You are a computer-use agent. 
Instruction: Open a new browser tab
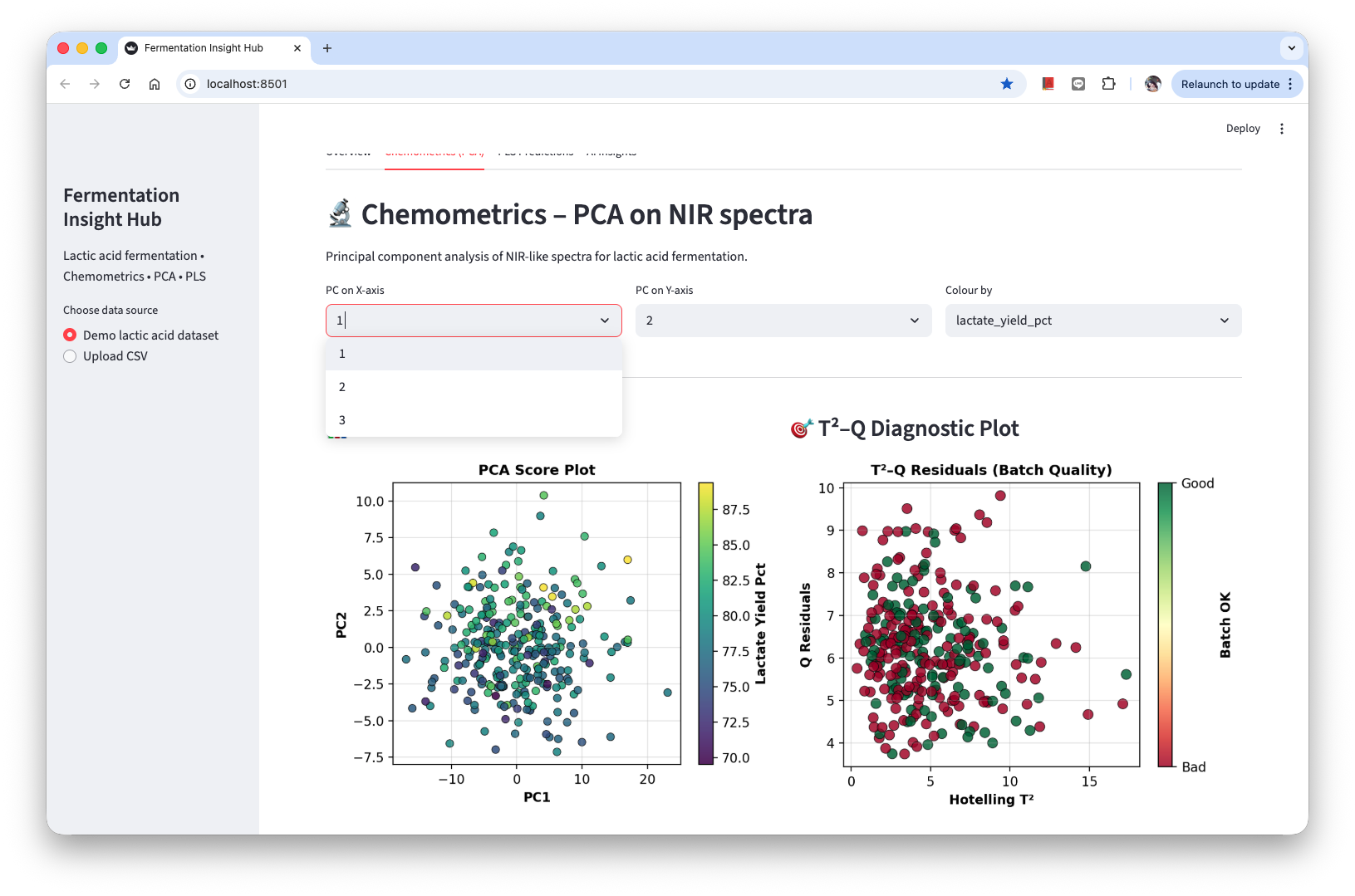click(327, 48)
